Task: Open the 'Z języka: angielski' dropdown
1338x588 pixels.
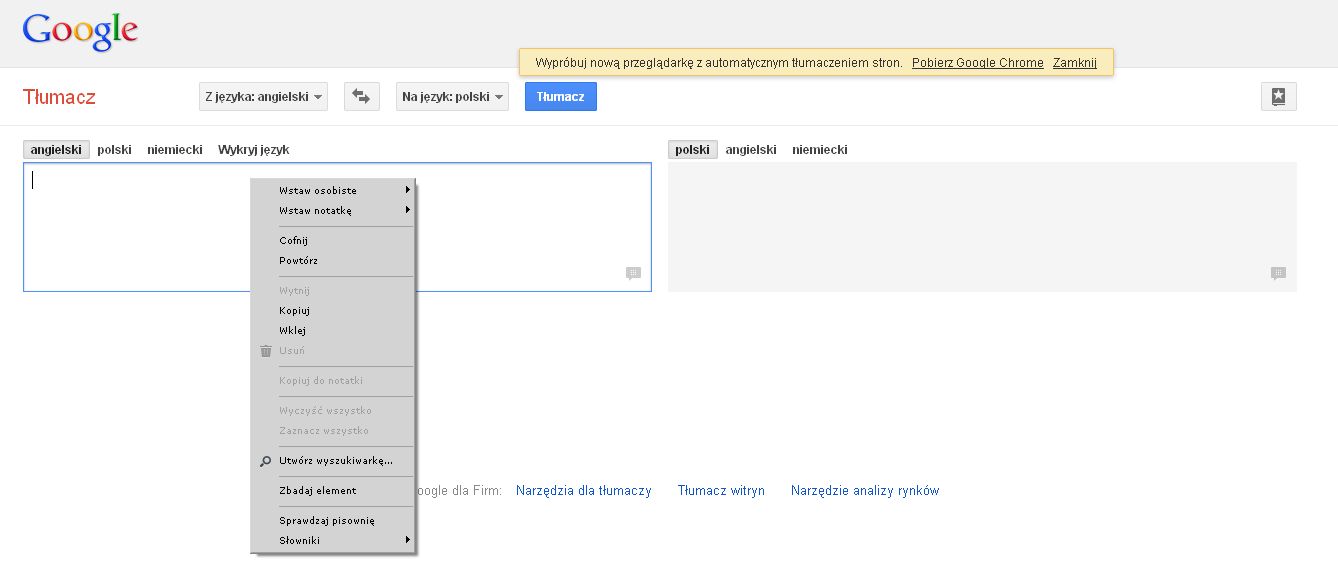Action: click(x=264, y=97)
